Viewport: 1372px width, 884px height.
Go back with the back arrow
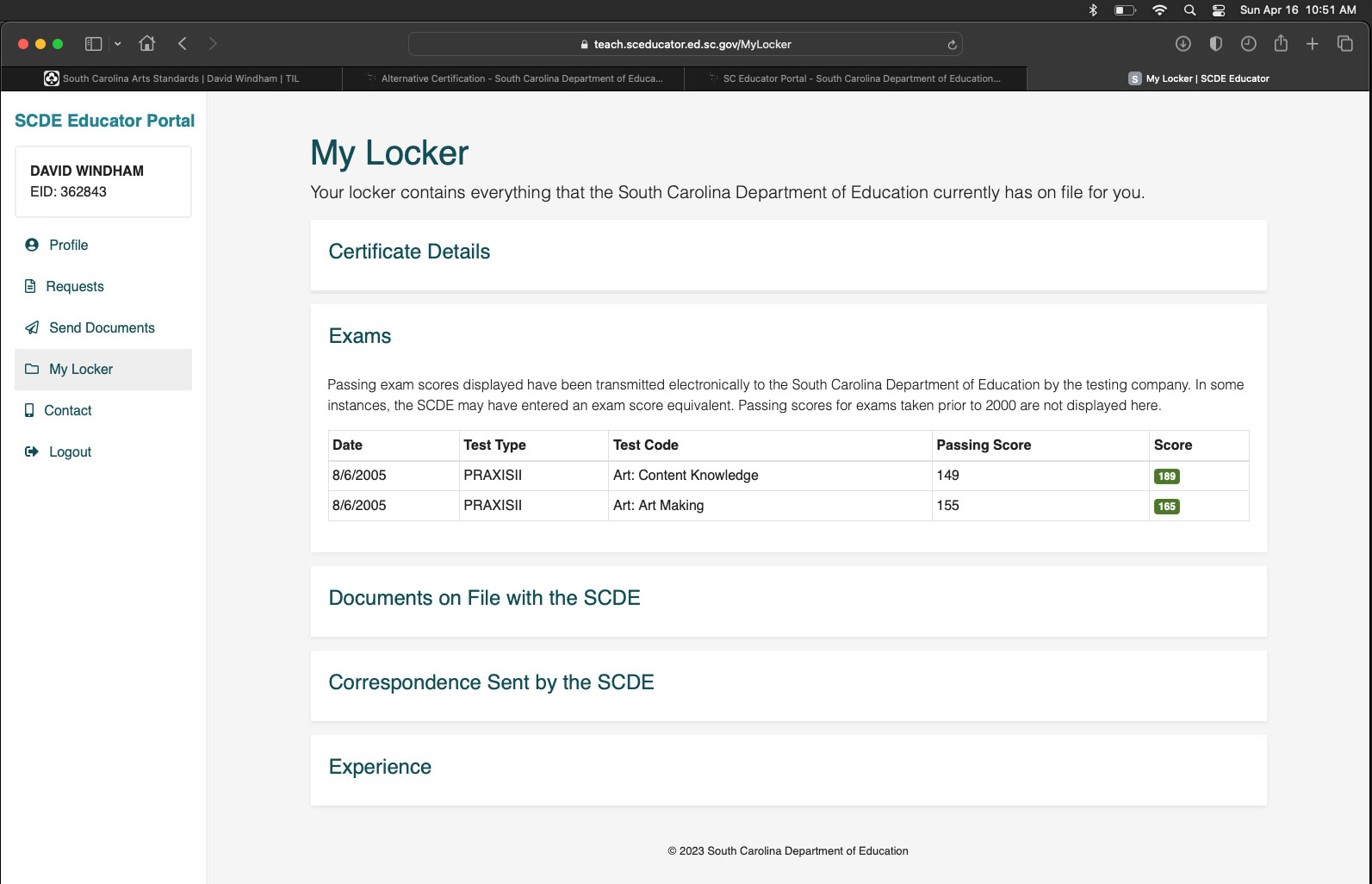(183, 44)
